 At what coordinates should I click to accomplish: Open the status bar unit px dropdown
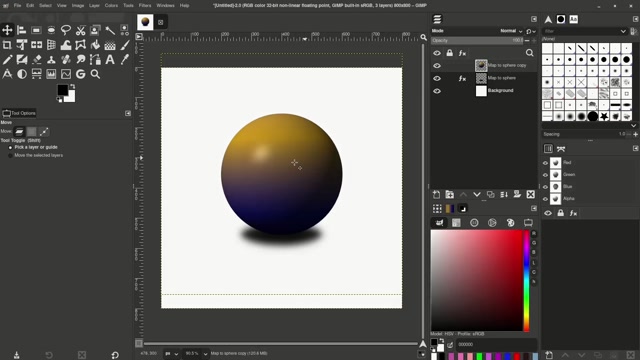click(171, 353)
